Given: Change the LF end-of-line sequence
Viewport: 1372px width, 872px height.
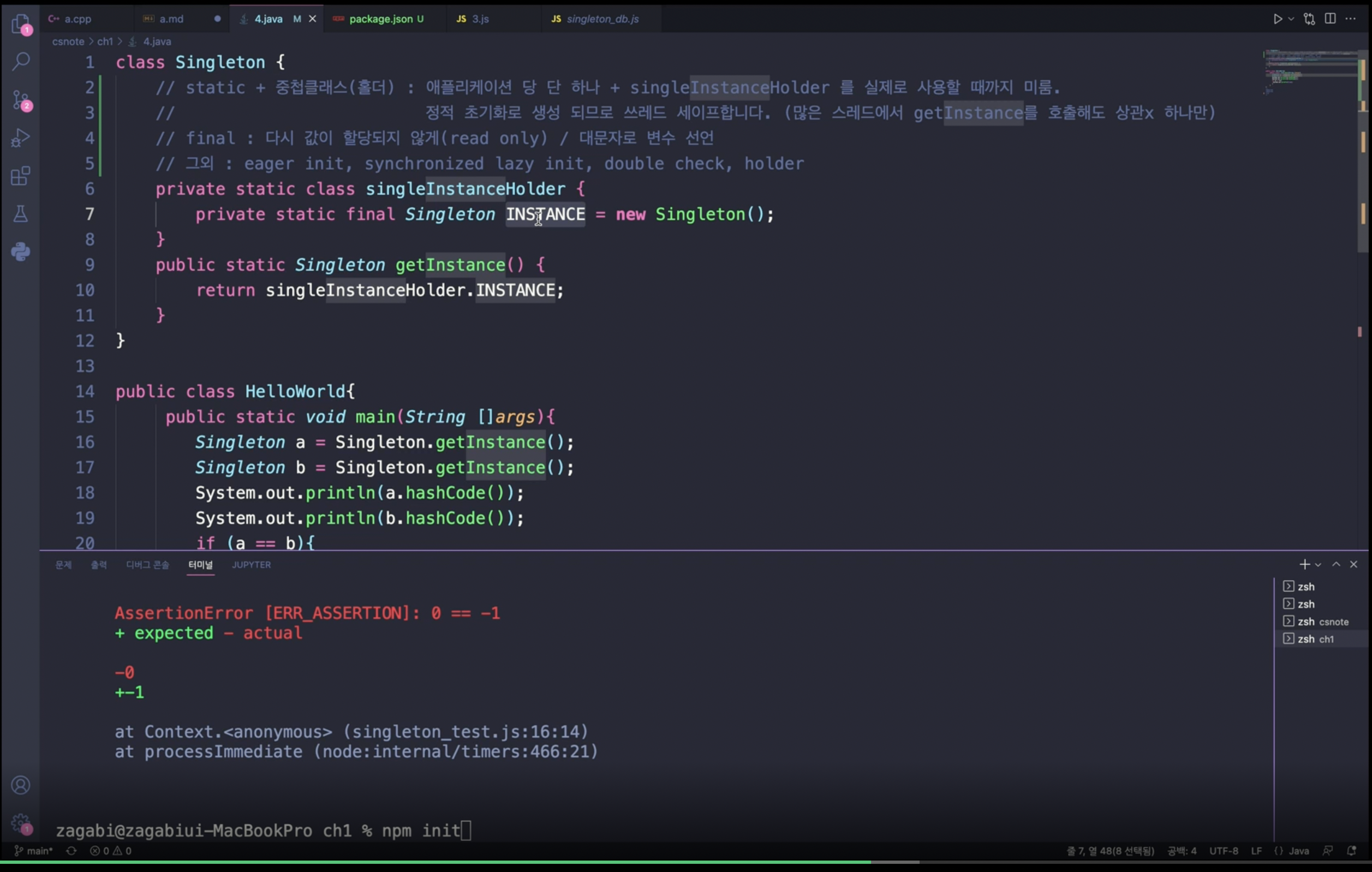Looking at the screenshot, I should (x=1256, y=851).
